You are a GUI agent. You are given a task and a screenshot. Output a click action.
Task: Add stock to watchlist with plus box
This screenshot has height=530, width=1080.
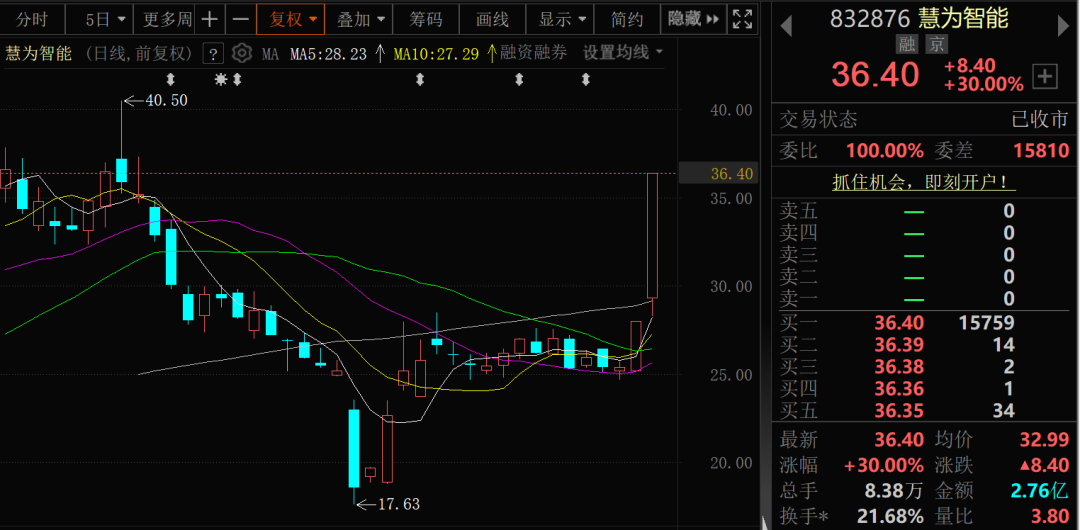click(1046, 76)
